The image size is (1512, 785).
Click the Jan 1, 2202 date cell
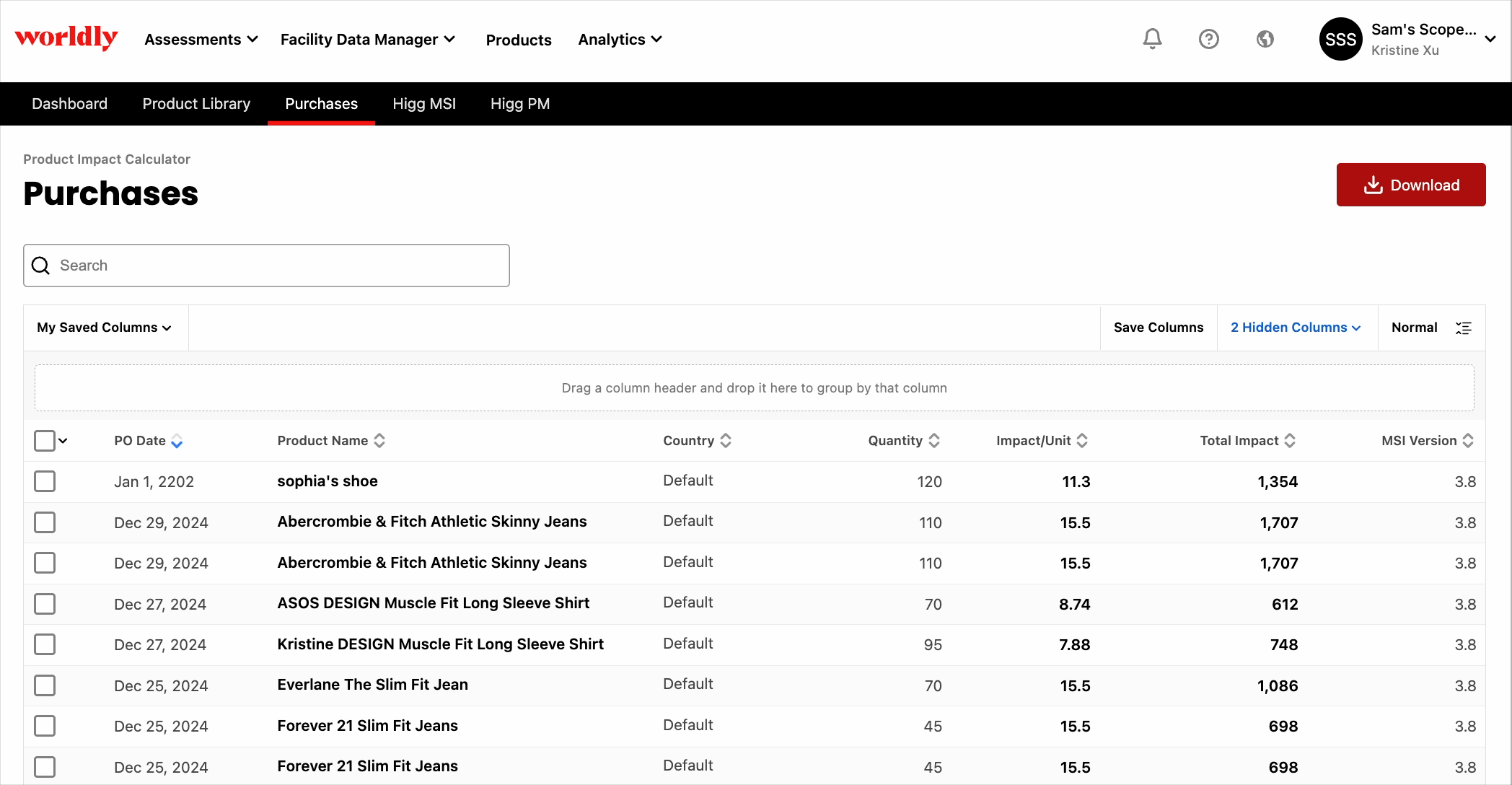point(154,482)
